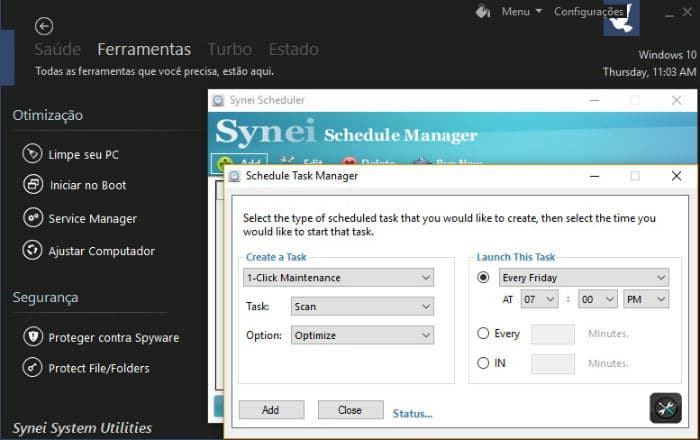
Task: Click the Synei Scheduler window title icon
Action: (x=218, y=100)
